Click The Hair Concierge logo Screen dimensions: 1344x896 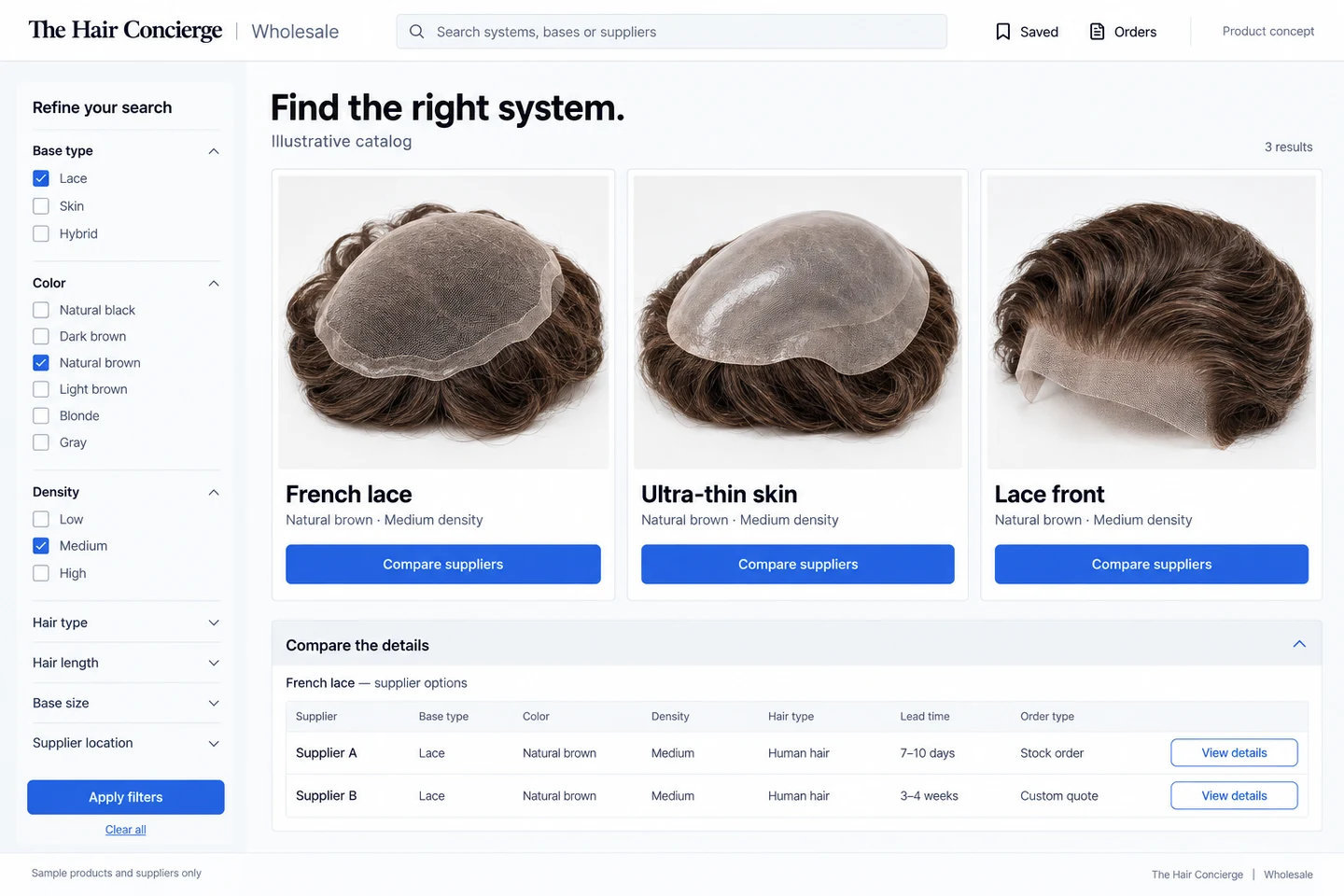click(126, 30)
